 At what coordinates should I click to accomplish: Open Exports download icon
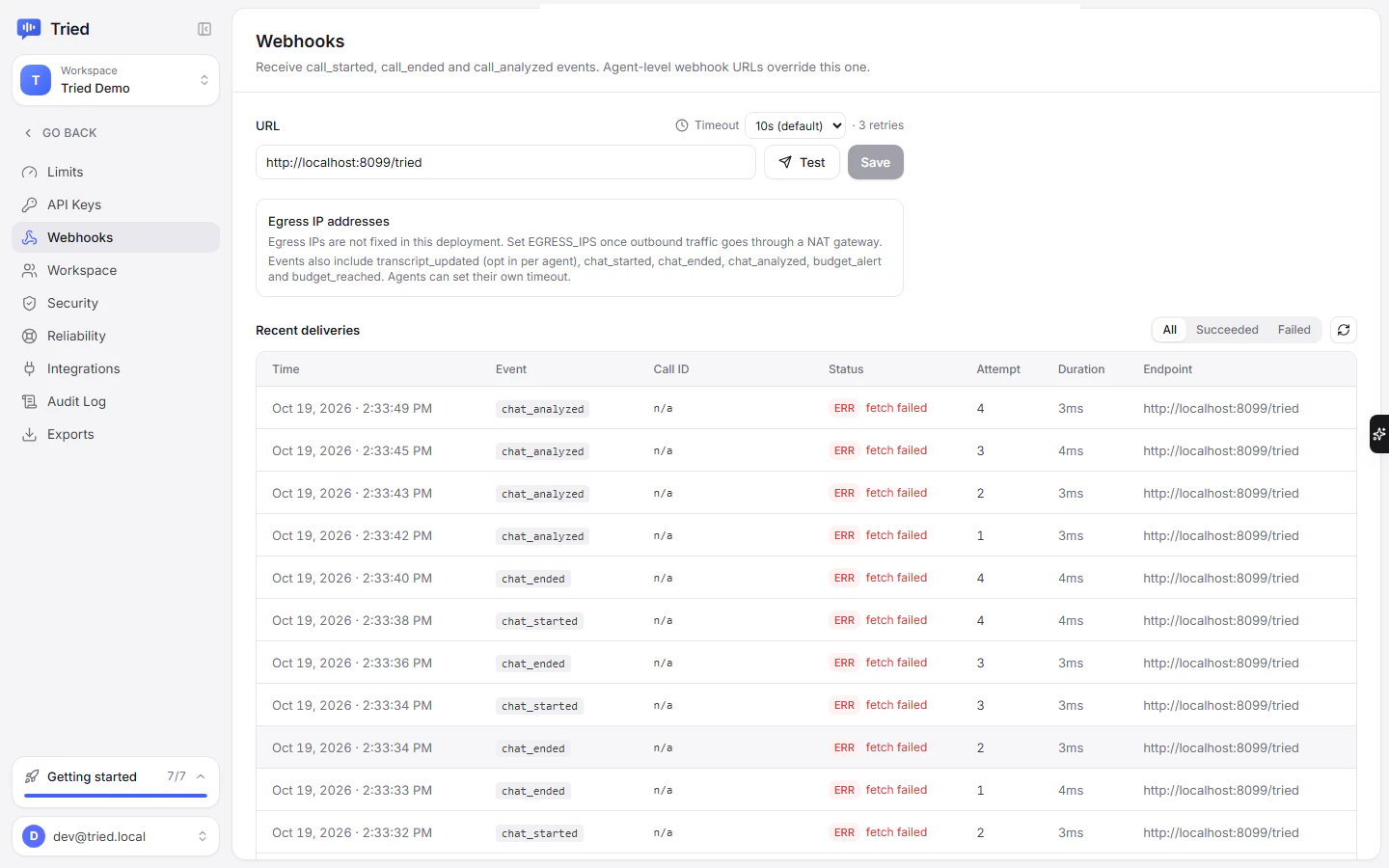click(30, 434)
